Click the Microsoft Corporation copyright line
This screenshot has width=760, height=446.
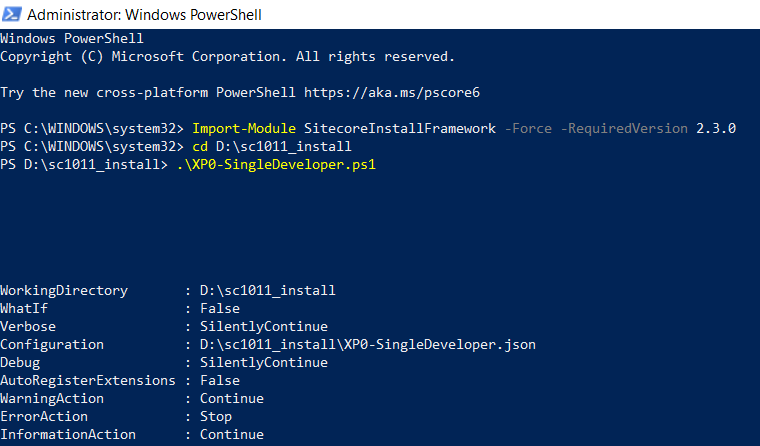[227, 56]
